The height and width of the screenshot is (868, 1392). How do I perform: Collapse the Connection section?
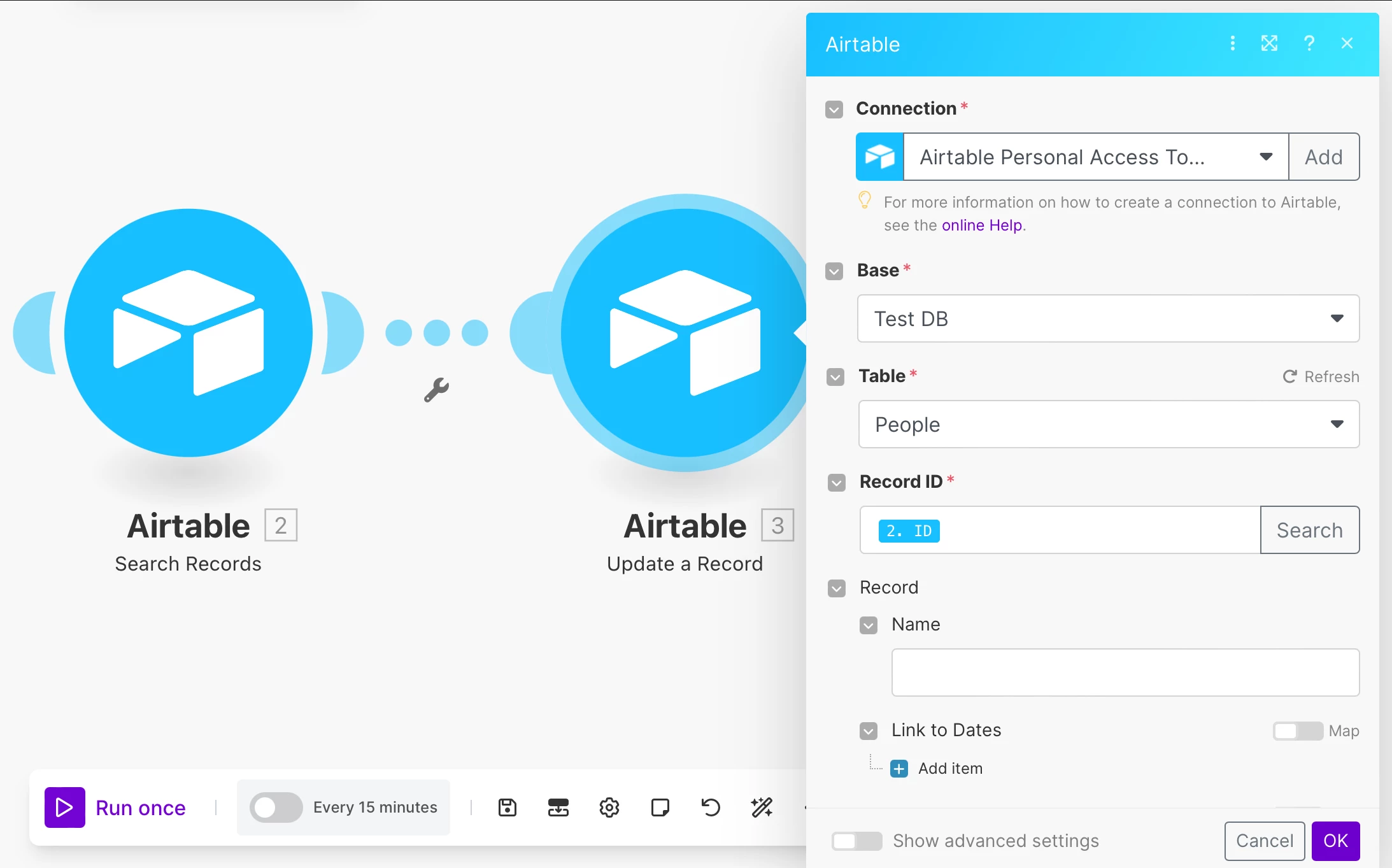(x=834, y=110)
